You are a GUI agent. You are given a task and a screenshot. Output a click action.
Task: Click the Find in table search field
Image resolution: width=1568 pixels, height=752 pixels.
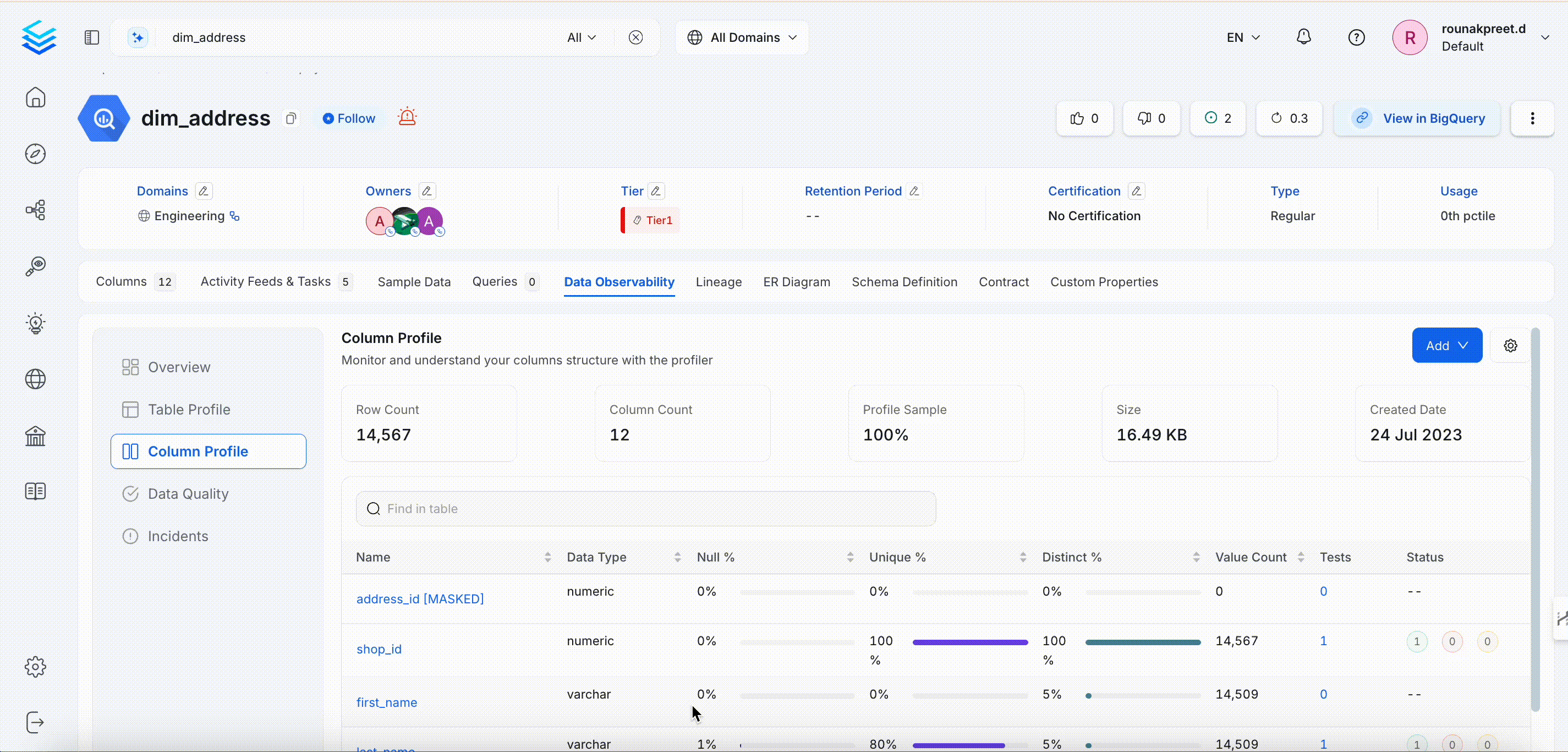tap(645, 509)
